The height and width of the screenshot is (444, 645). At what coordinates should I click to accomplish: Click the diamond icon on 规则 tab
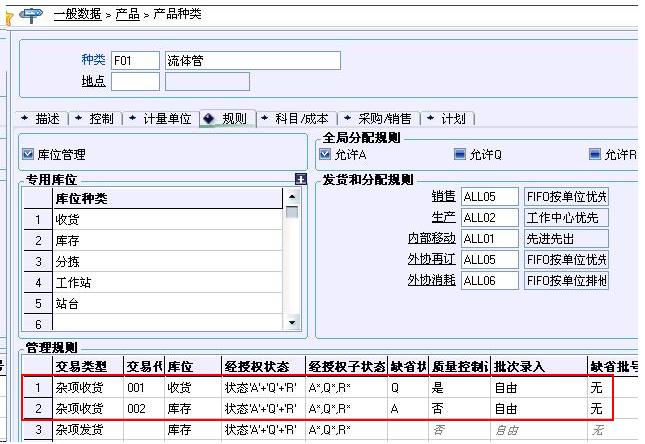208,118
